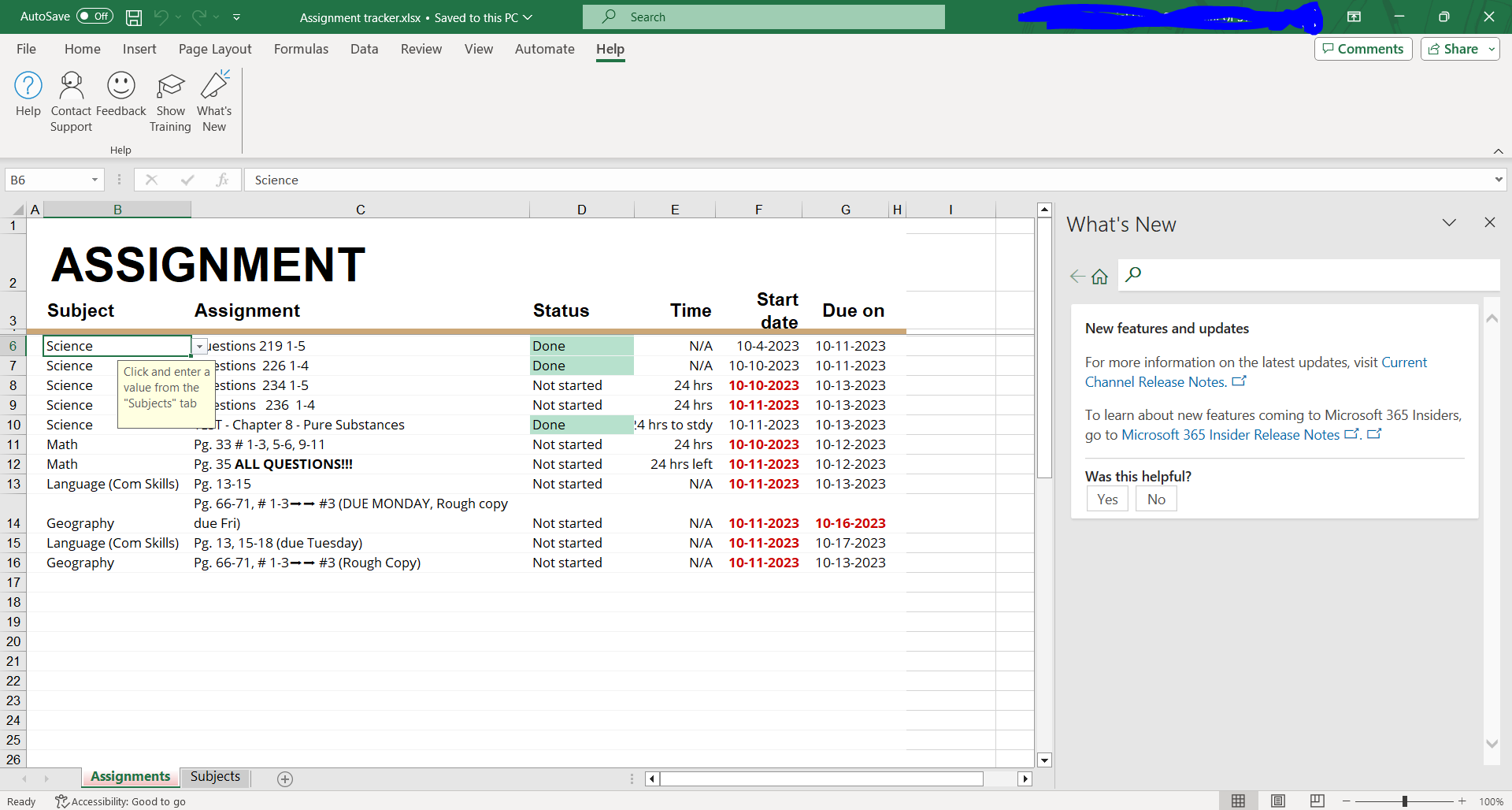The image size is (1512, 810).
Task: Click the Feedback smiley icon
Action: coord(120,85)
